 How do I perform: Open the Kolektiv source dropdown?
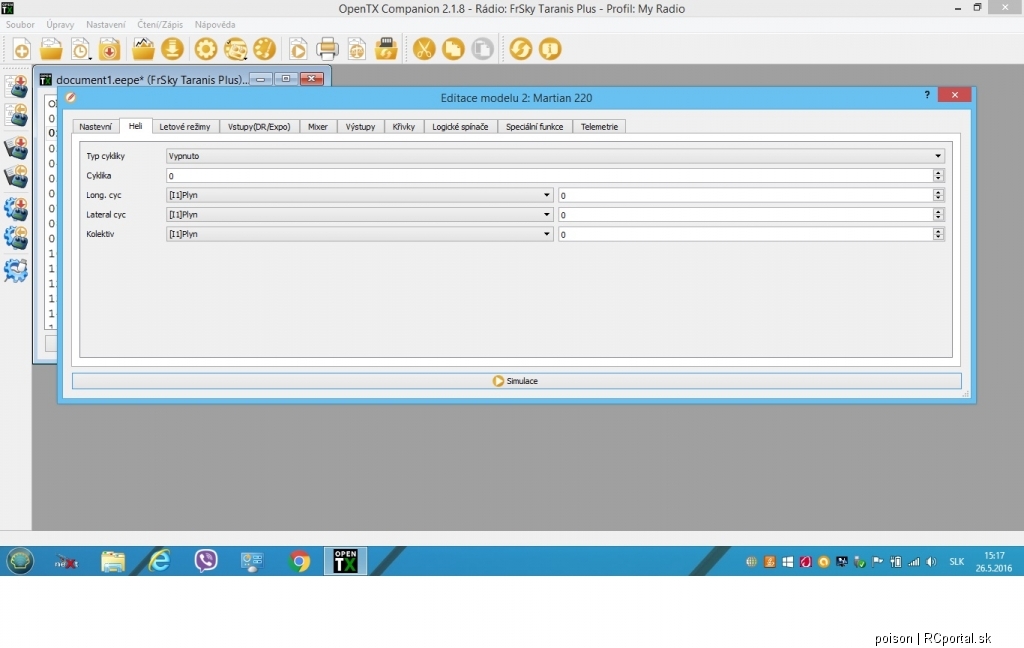pos(359,234)
